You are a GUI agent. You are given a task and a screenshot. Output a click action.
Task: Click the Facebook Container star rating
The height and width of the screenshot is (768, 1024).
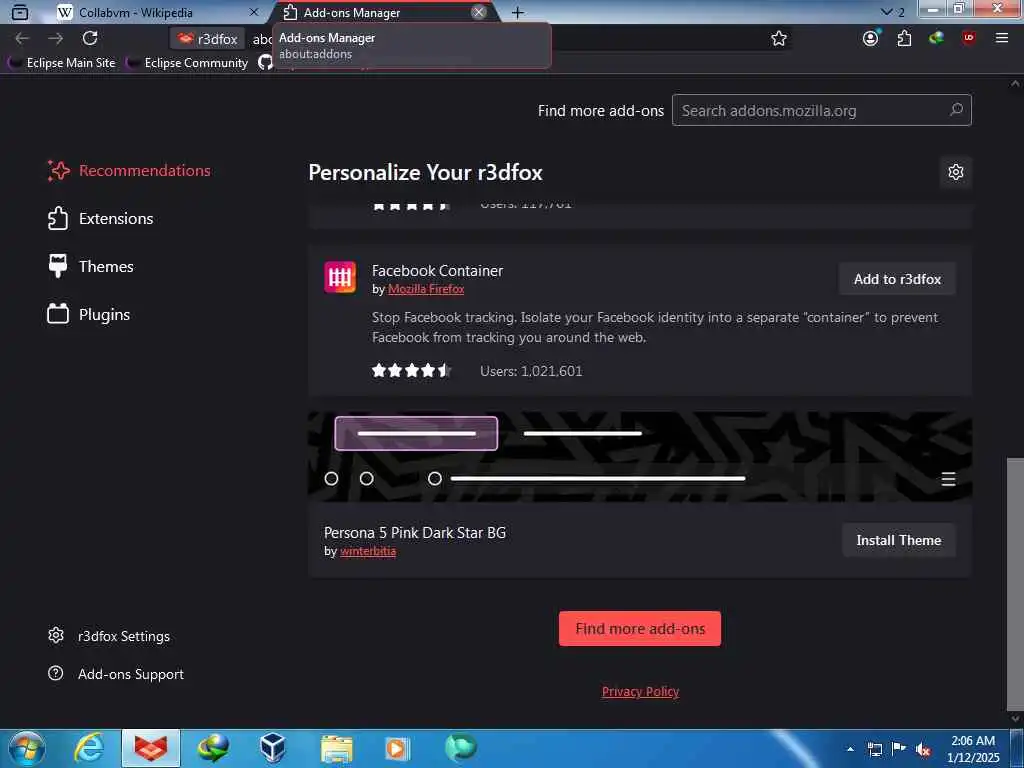point(411,371)
